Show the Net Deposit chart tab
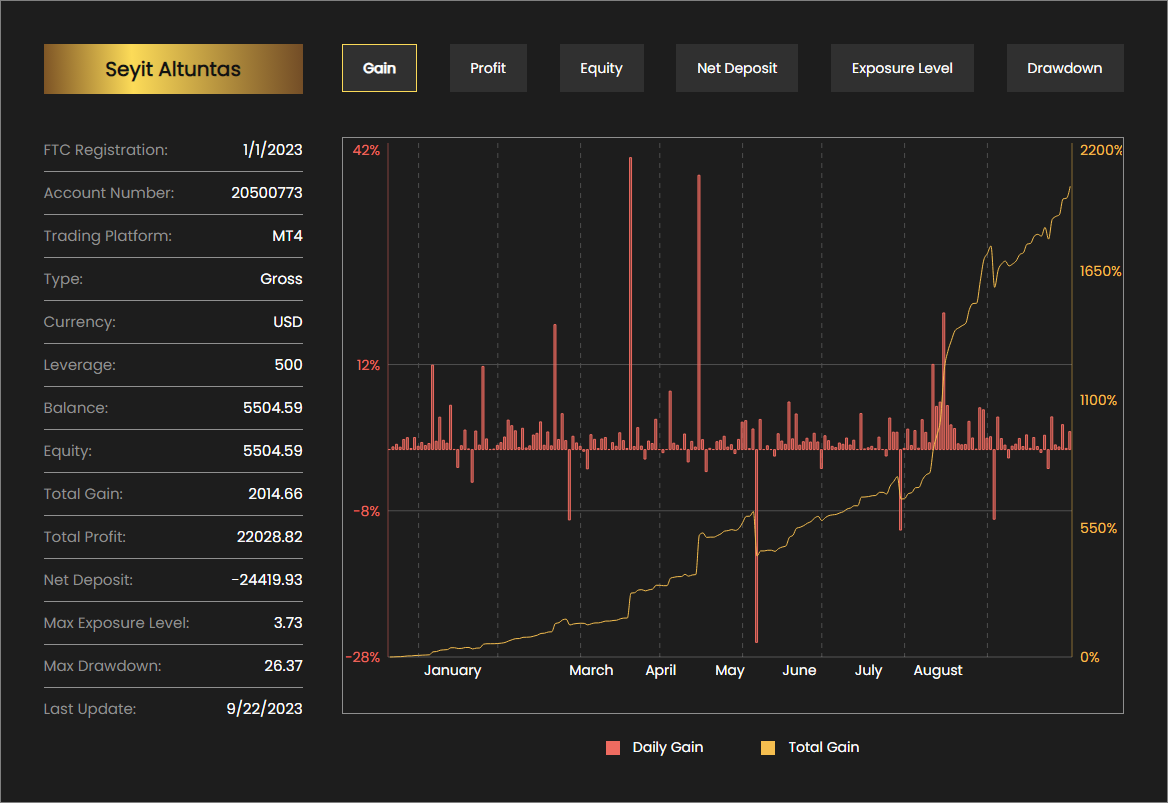Screen dimensions: 1168x803 (x=737, y=68)
